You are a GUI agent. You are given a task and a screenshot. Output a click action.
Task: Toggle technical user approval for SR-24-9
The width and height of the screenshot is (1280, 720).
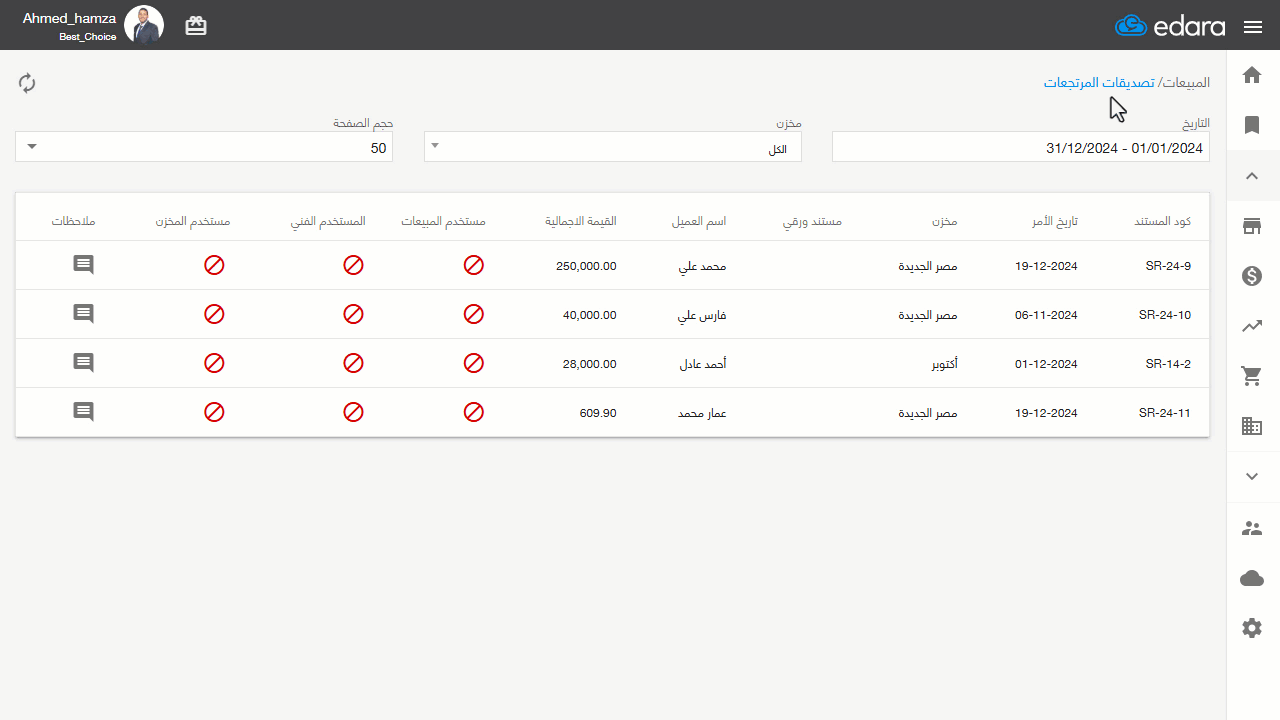353,265
